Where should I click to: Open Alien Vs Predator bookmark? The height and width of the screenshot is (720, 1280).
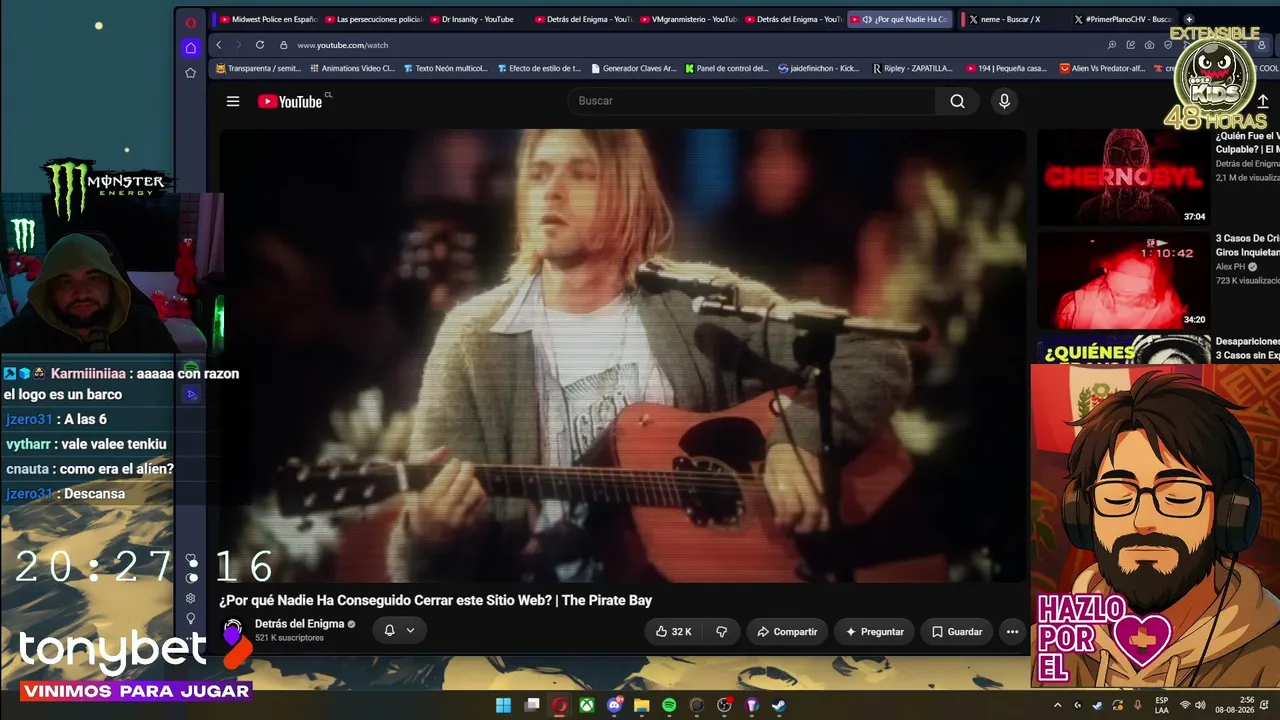pos(1102,69)
